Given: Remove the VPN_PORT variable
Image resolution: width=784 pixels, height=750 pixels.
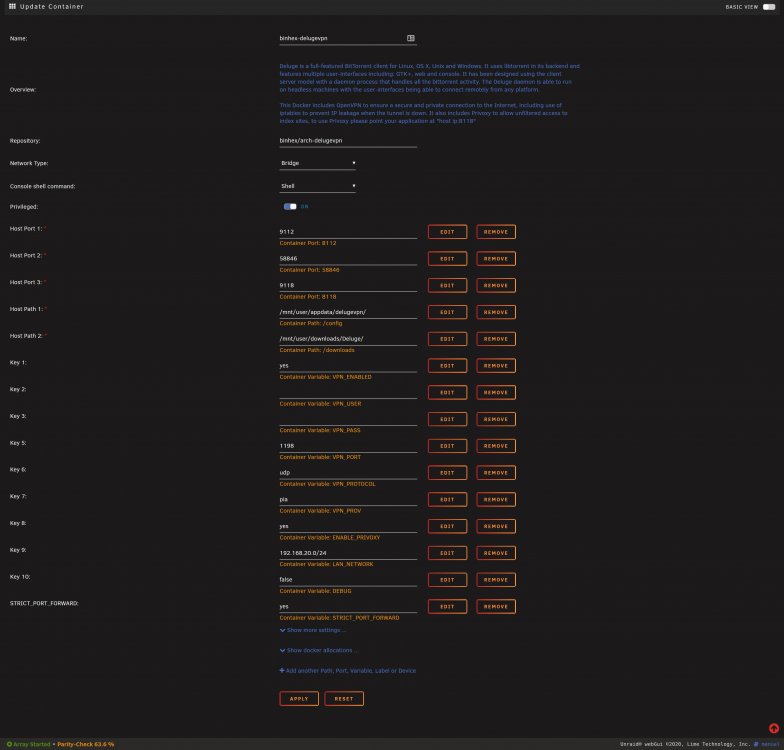Looking at the screenshot, I should (496, 446).
